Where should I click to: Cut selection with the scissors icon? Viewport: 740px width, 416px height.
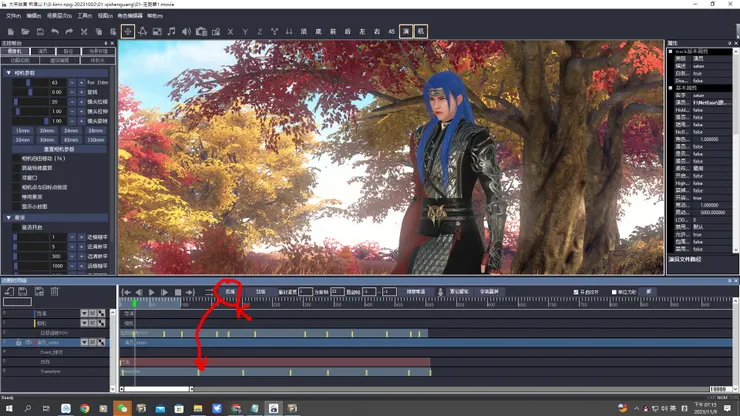click(x=84, y=32)
